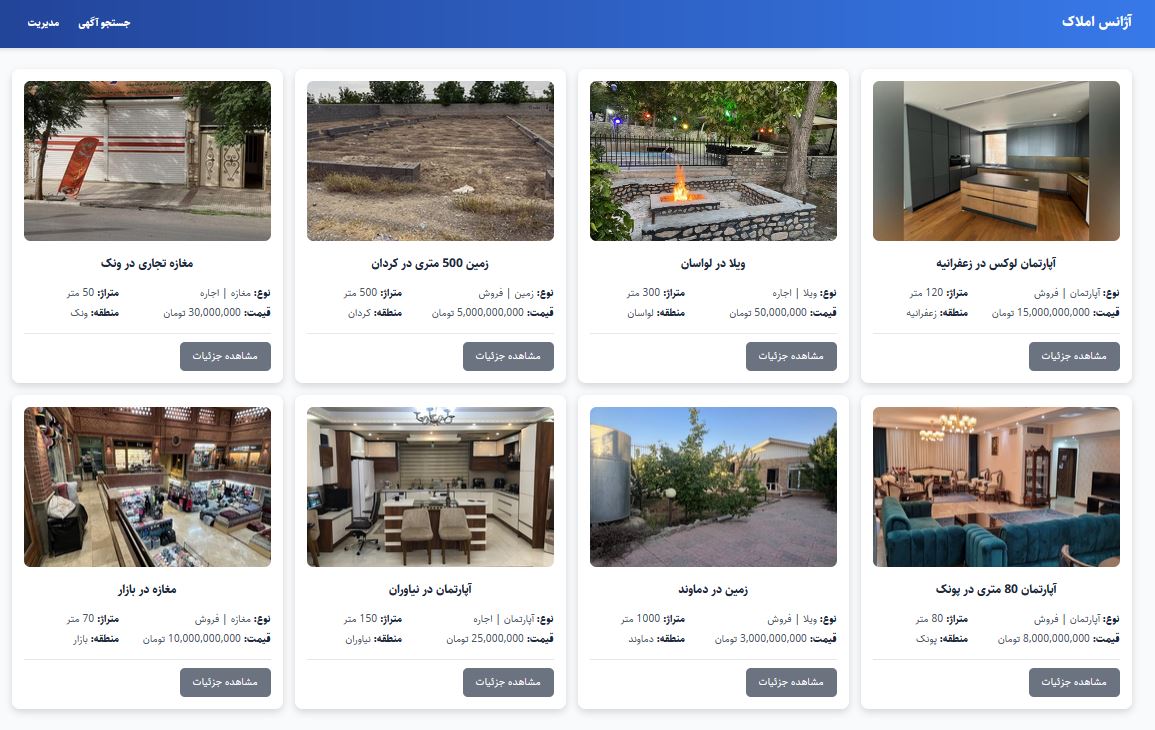1155x730 pixels.
Task: Click the آژانس املاک site title
Action: [1096, 22]
